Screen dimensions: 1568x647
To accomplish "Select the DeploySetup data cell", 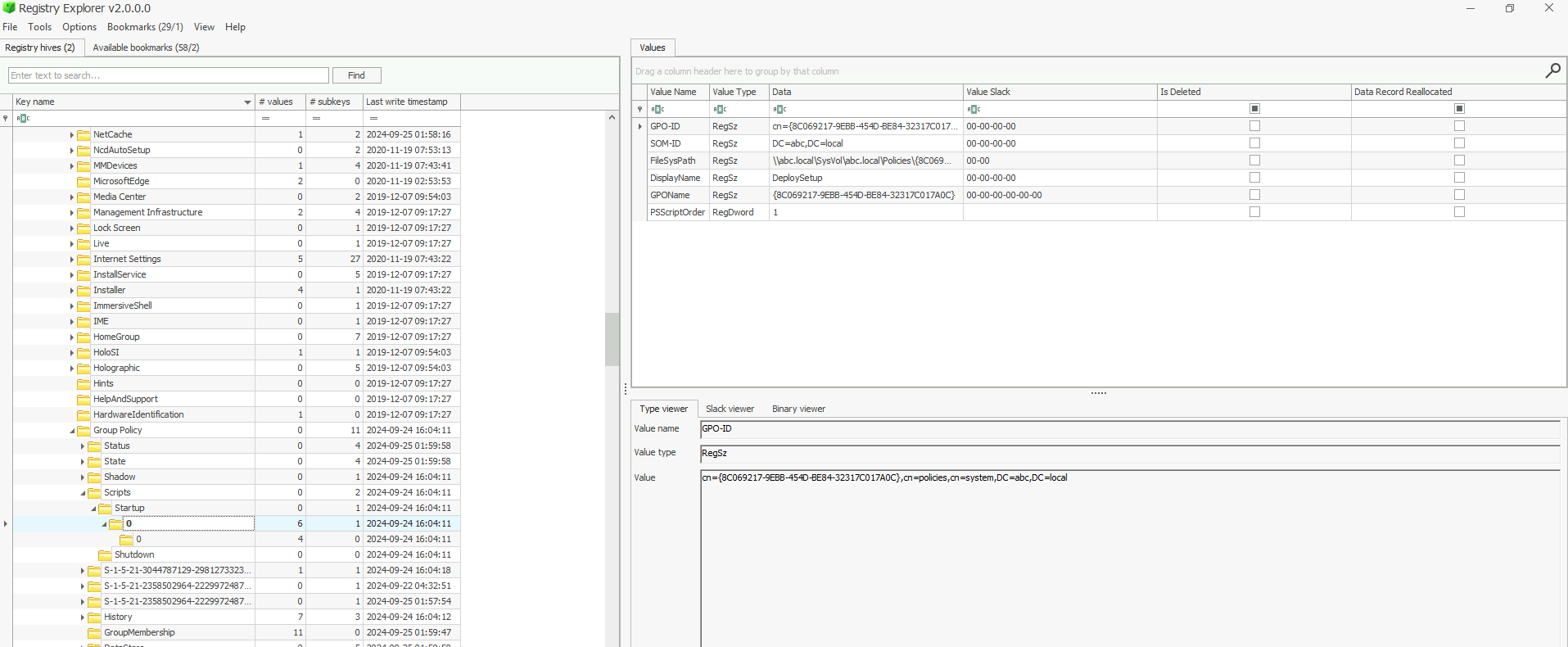I will click(x=865, y=178).
